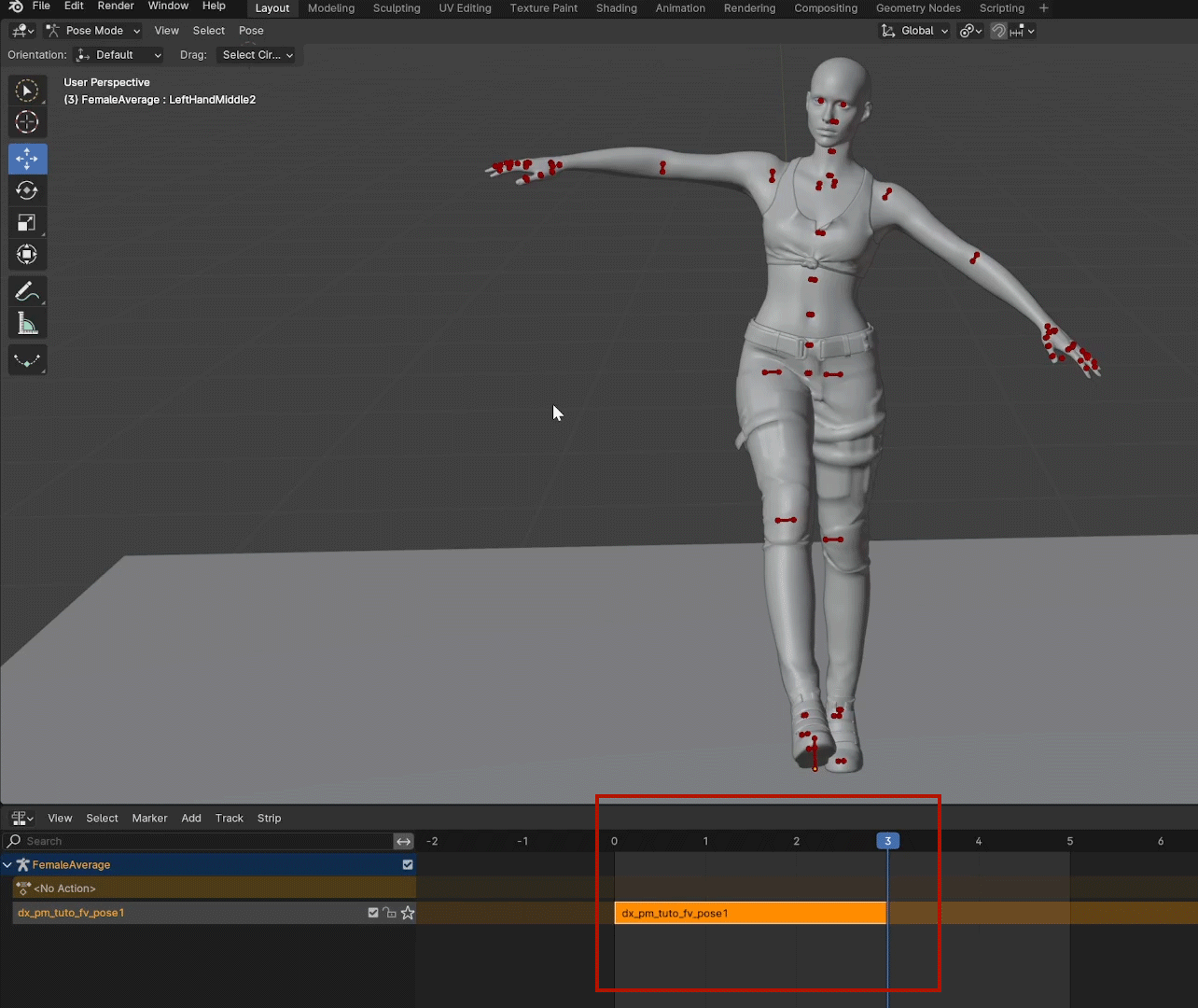Lock the dx_pm_tuto_fv_pose1 track
Screen dimensions: 1198x1008
pos(390,913)
